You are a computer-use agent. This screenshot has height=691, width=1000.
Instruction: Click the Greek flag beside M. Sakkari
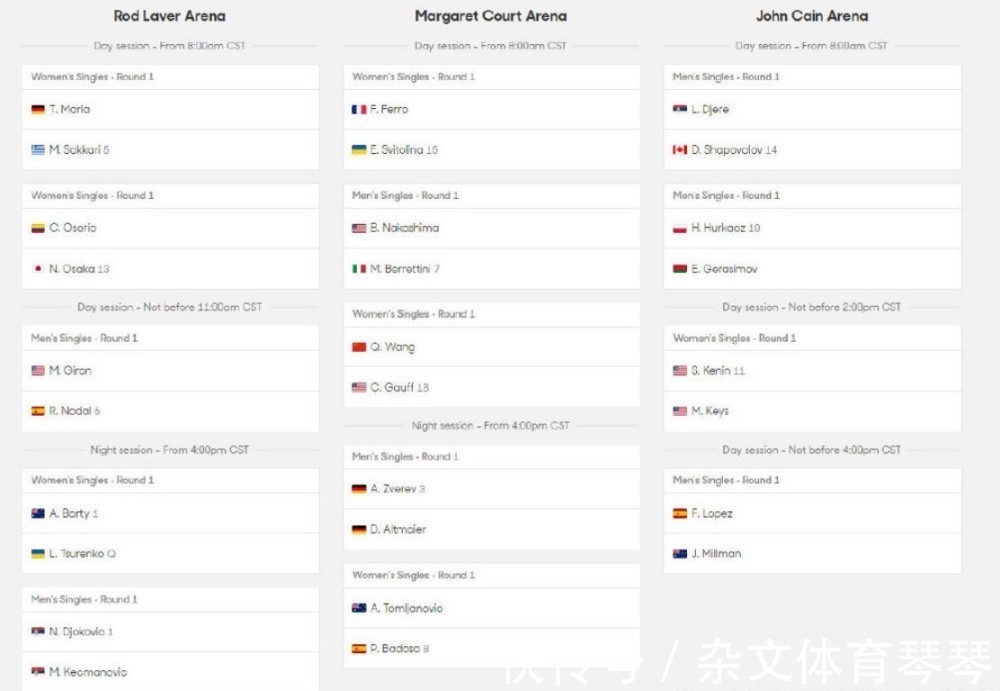pos(38,150)
